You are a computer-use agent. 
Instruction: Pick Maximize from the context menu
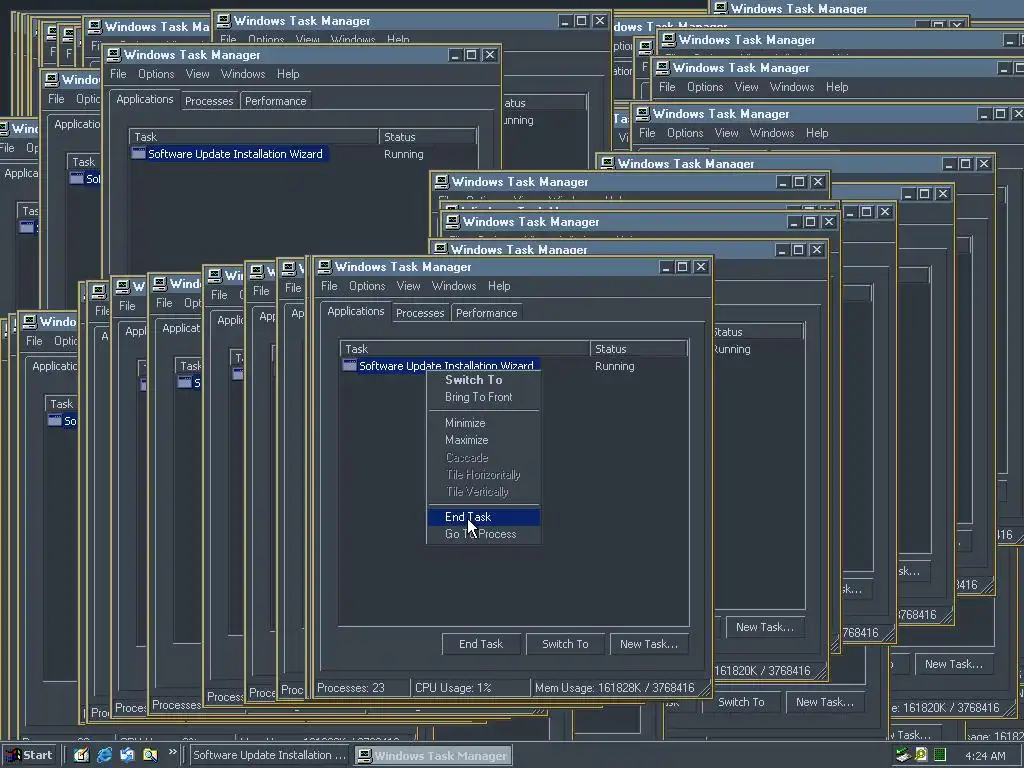point(483,440)
